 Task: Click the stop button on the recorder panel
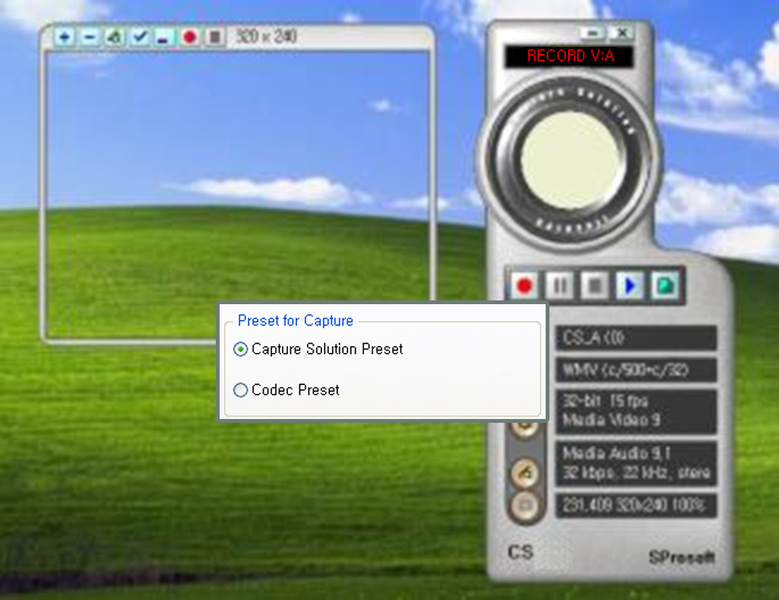pos(595,286)
